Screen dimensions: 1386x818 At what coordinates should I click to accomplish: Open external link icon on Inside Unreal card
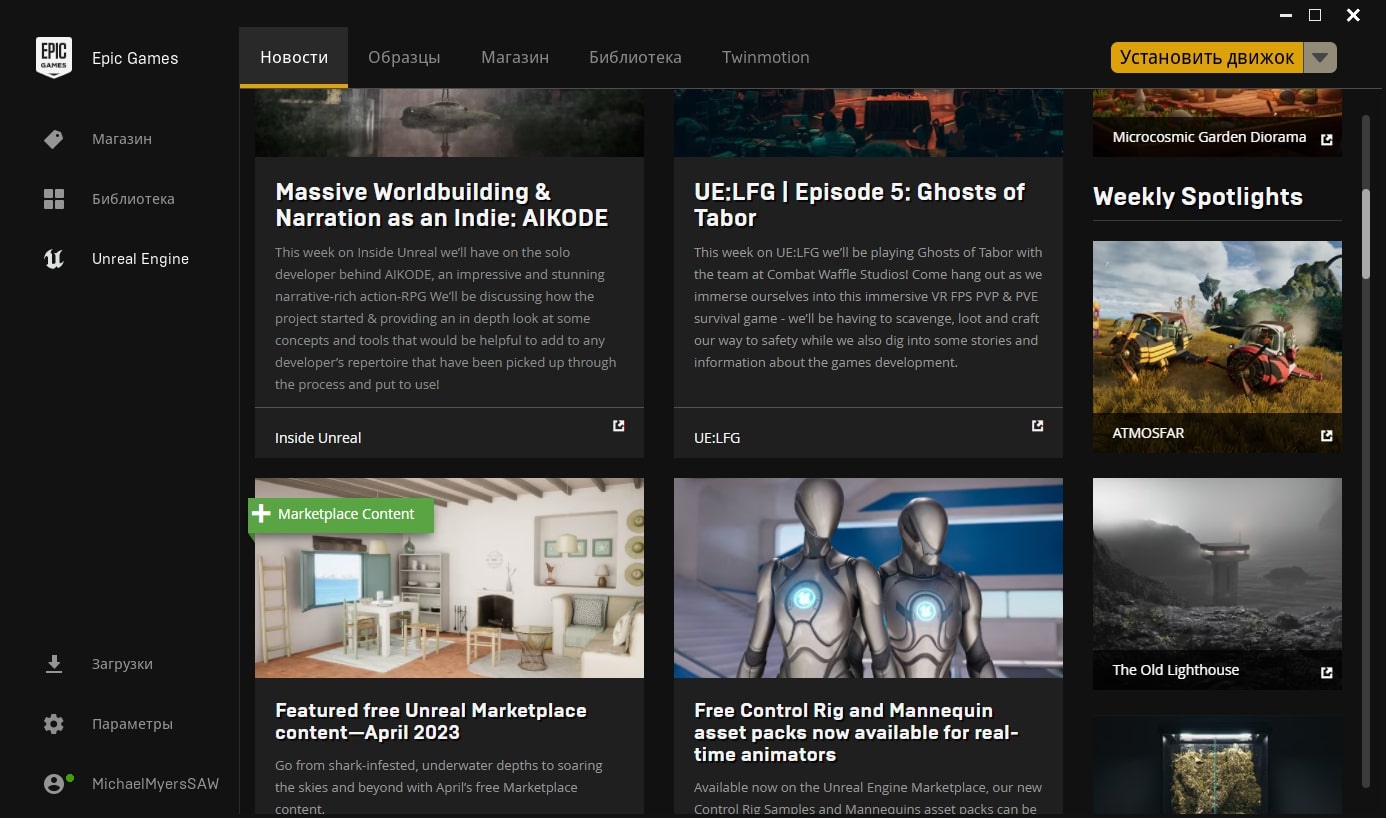coord(619,426)
